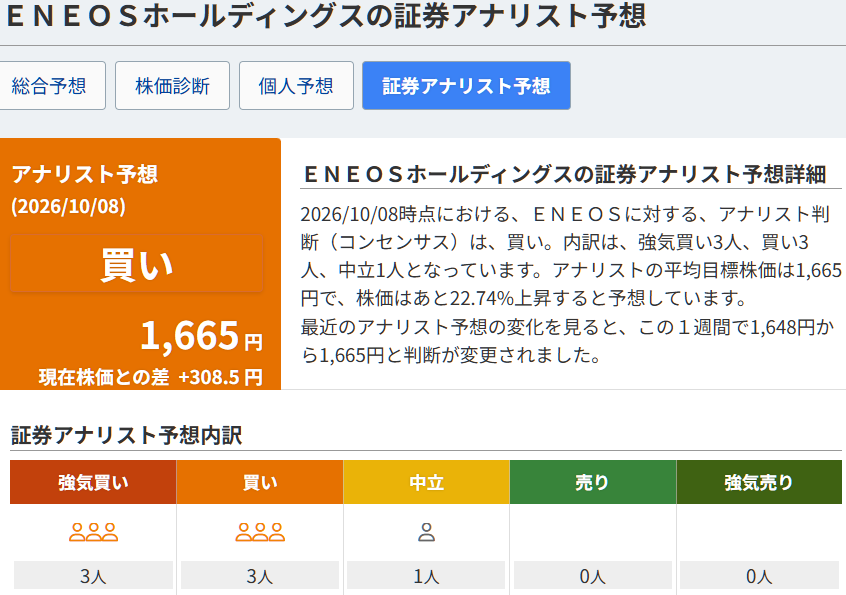Click the アナリスト予想 label in orange panel
Viewport: 846px width, 595px height.
85,174
